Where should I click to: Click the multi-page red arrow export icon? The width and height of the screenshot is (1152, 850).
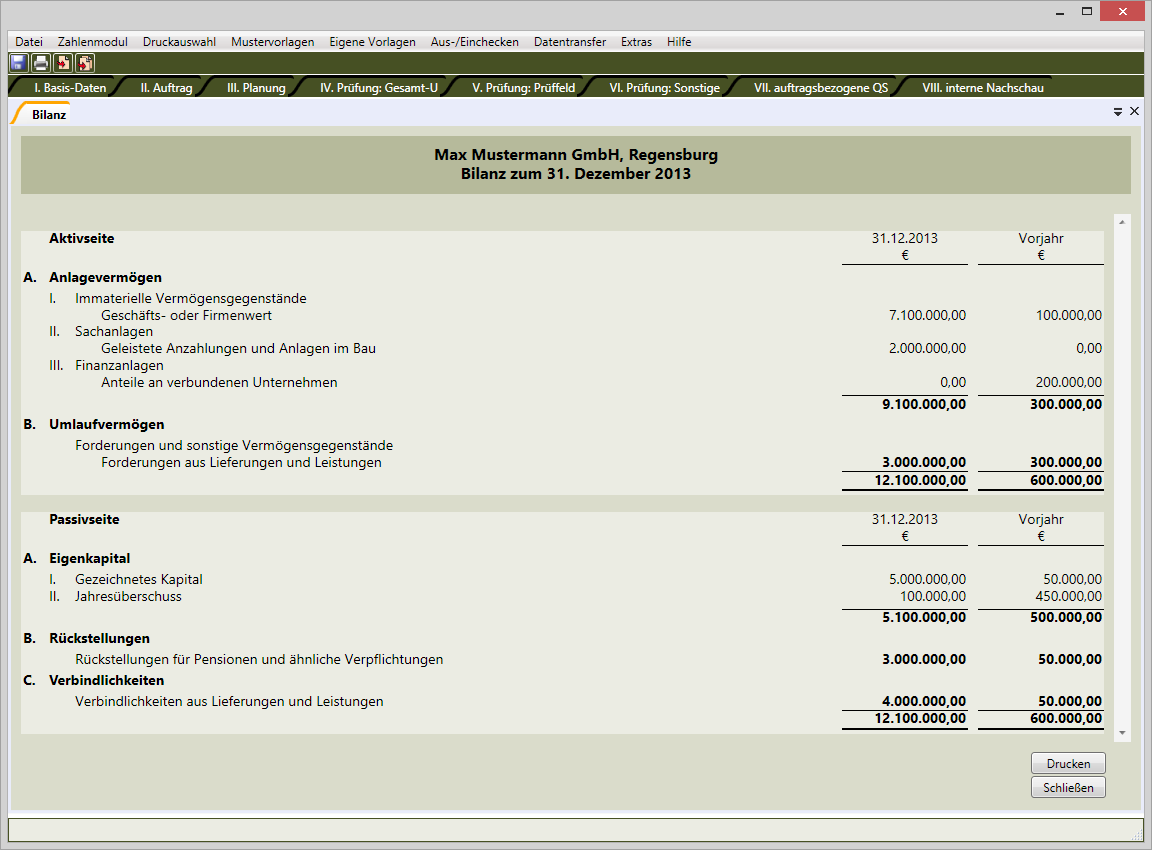(x=85, y=63)
